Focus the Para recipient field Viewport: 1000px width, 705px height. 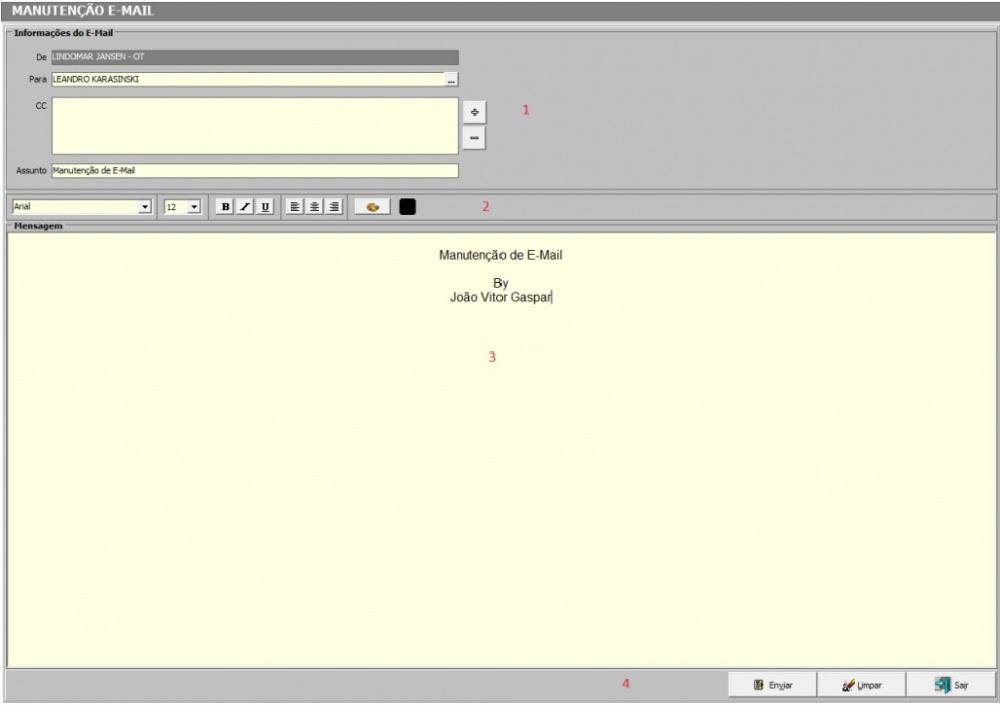click(248, 80)
